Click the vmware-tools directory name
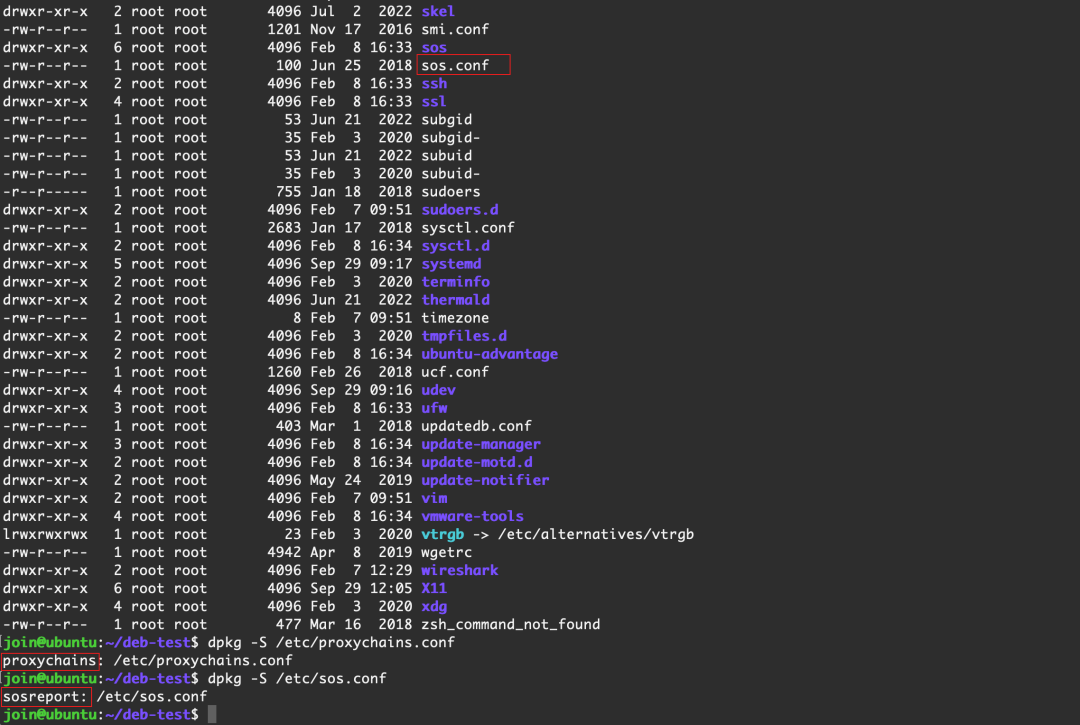The width and height of the screenshot is (1080, 725). [x=472, y=516]
